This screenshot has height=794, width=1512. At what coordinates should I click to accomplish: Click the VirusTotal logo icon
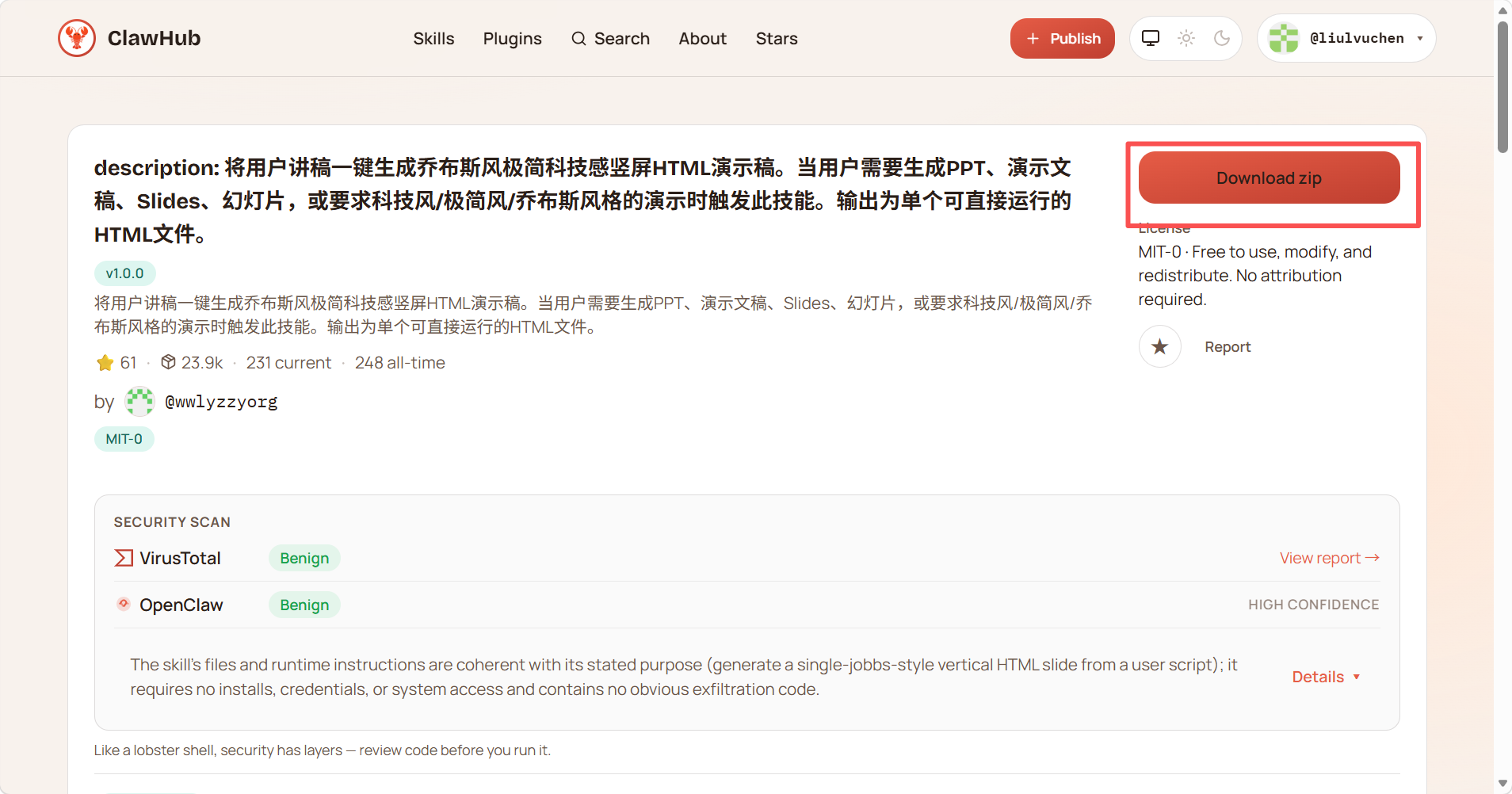coord(124,558)
